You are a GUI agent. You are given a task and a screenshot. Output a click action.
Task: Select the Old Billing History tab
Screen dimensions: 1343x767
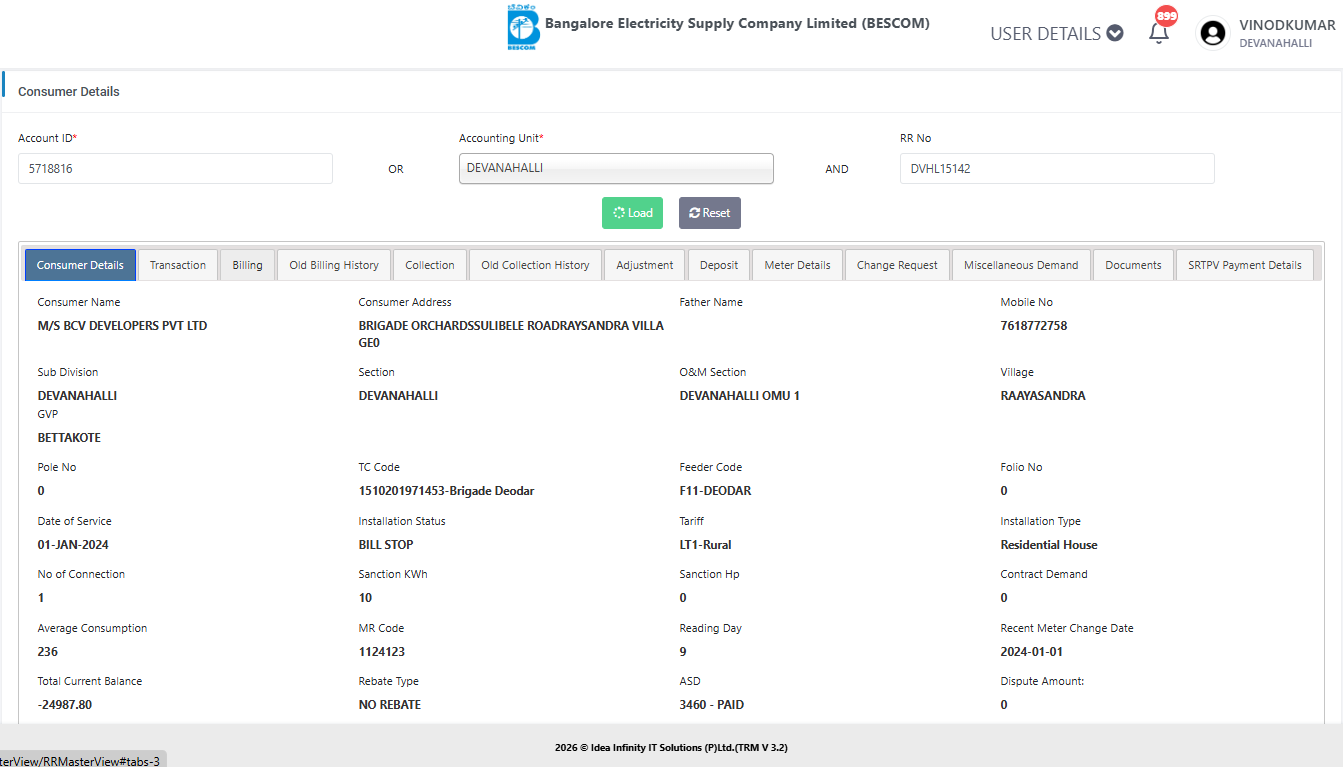coord(334,265)
